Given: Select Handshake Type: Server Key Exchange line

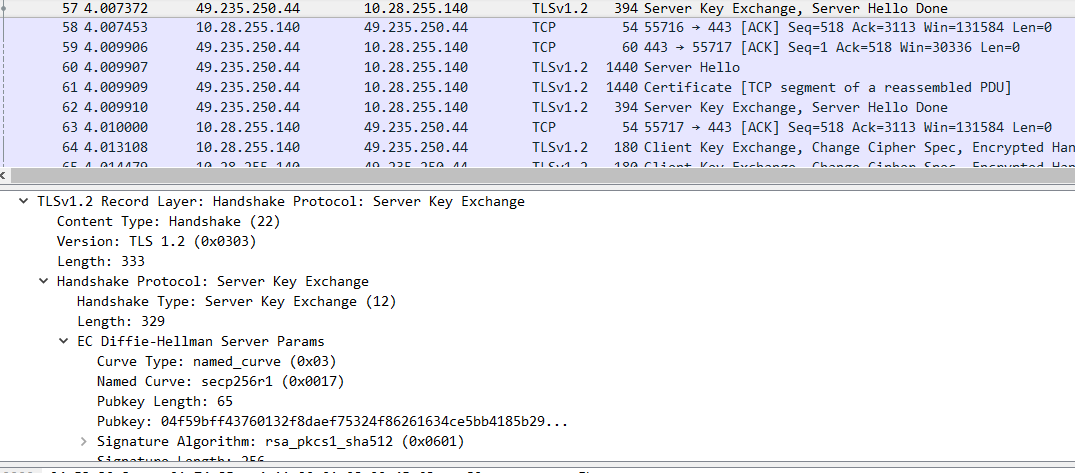Looking at the screenshot, I should click(236, 301).
